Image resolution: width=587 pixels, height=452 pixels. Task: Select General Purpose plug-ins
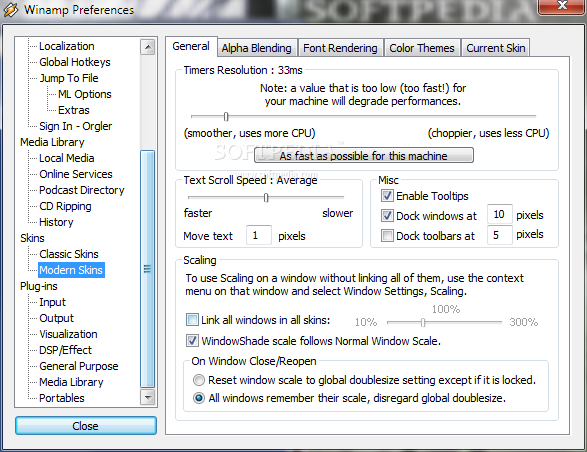click(79, 366)
